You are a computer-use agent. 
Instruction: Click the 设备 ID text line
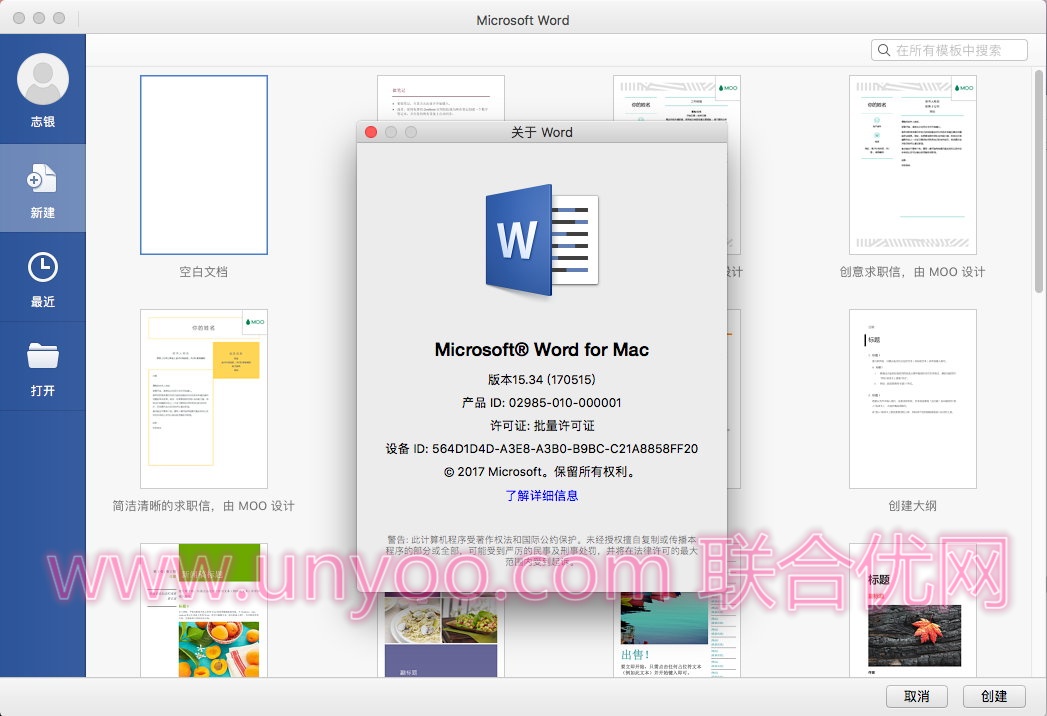click(x=542, y=449)
